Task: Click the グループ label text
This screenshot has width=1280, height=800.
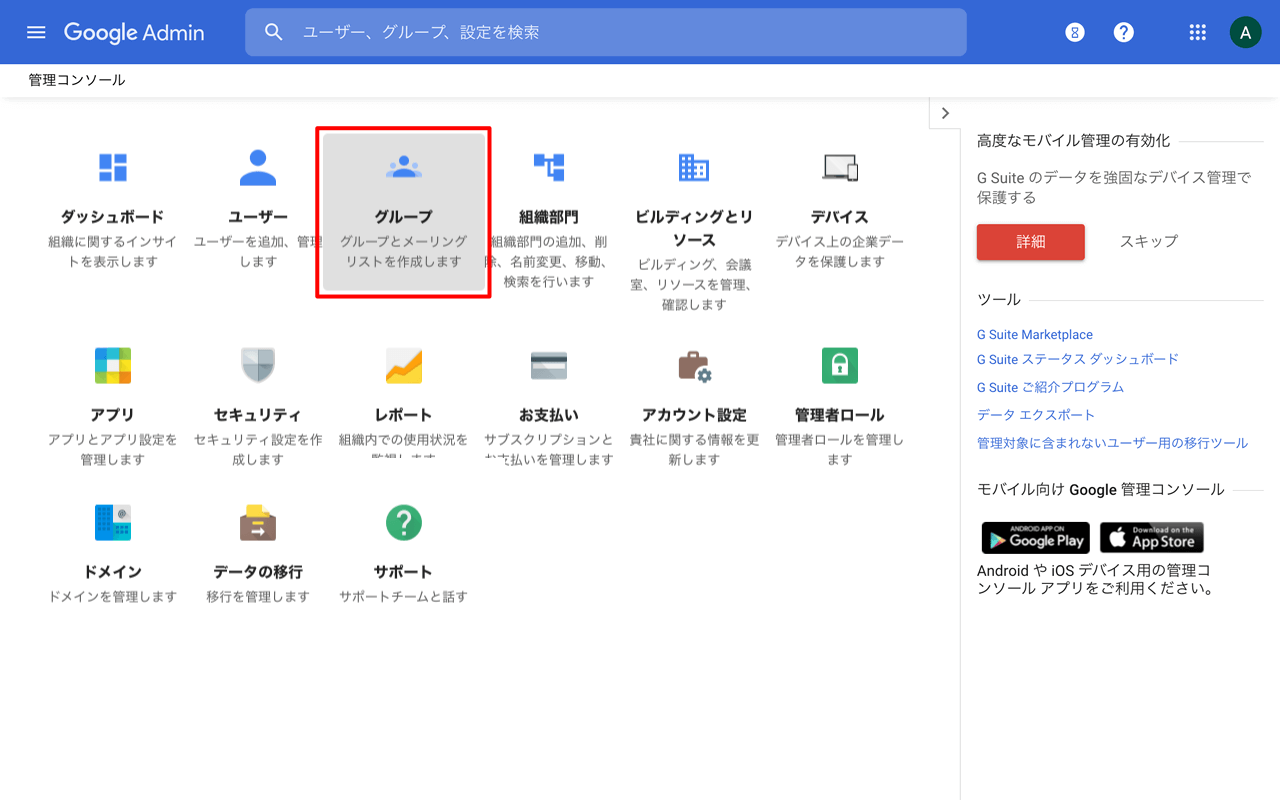Action: (404, 217)
